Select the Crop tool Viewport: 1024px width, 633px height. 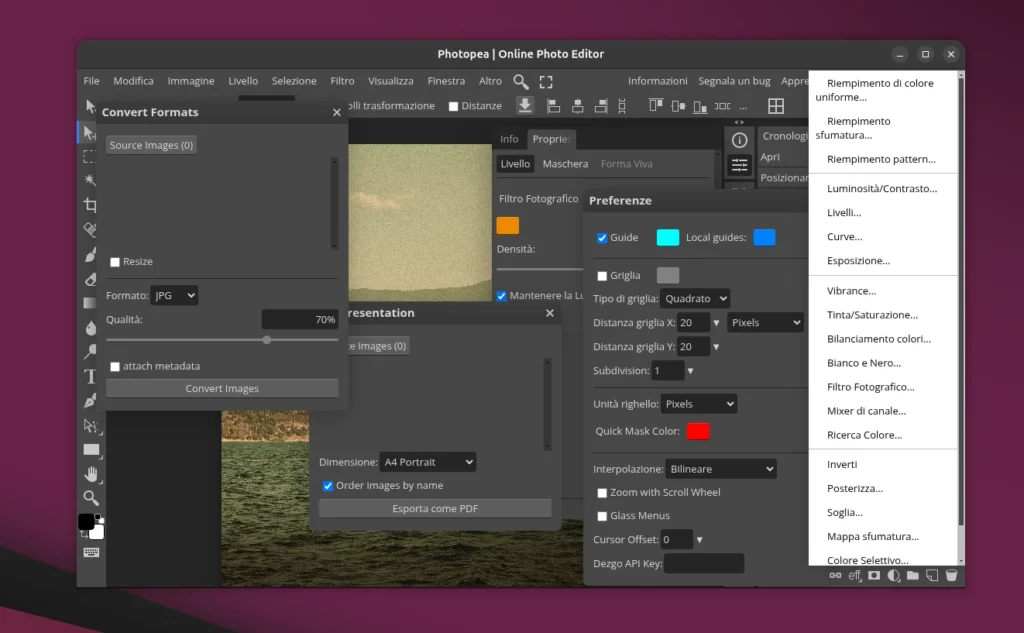[90, 205]
